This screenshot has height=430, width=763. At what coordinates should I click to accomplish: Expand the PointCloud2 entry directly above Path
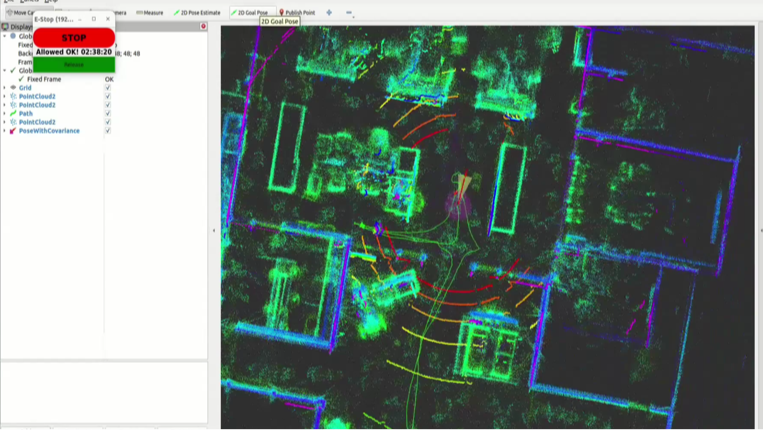(x=5, y=105)
